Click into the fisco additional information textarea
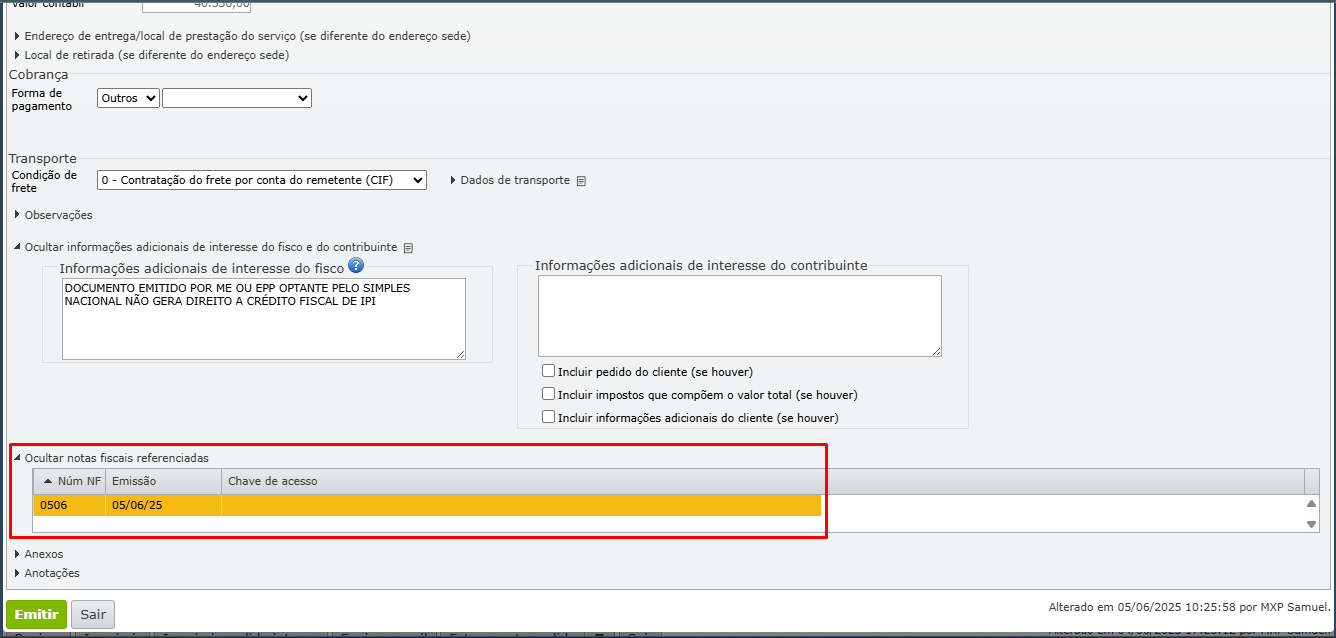Screen dimensions: 1336x638 (x=264, y=319)
